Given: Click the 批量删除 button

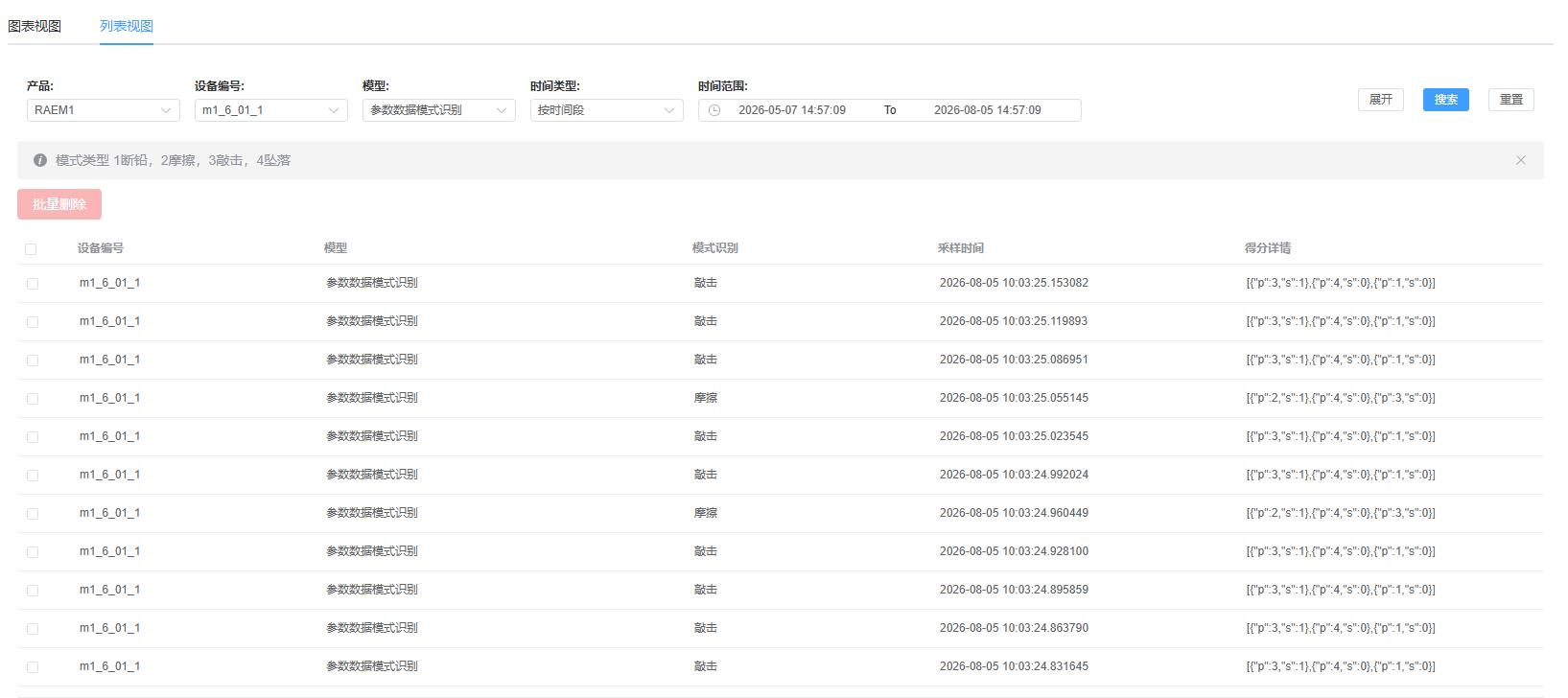Looking at the screenshot, I should (59, 204).
